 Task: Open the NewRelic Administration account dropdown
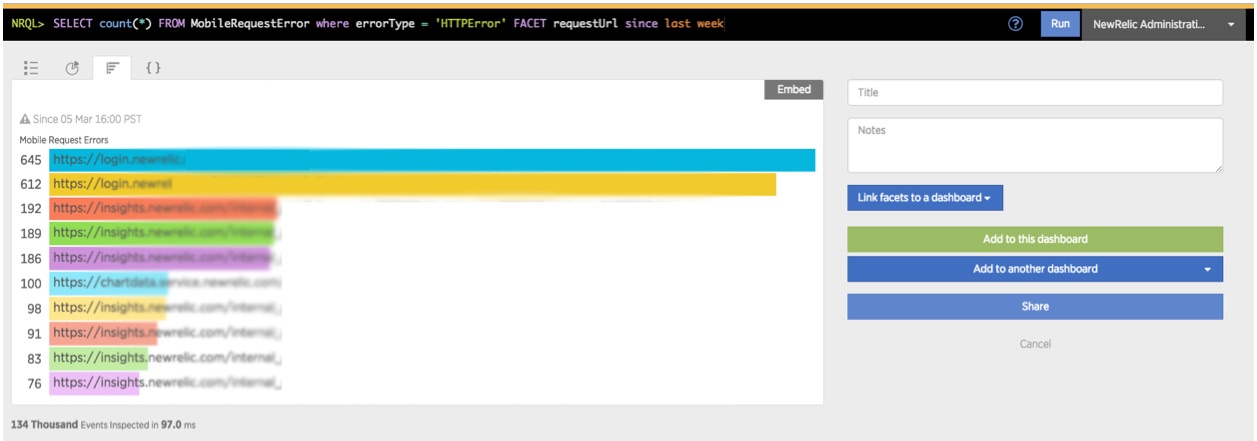(x=1164, y=24)
